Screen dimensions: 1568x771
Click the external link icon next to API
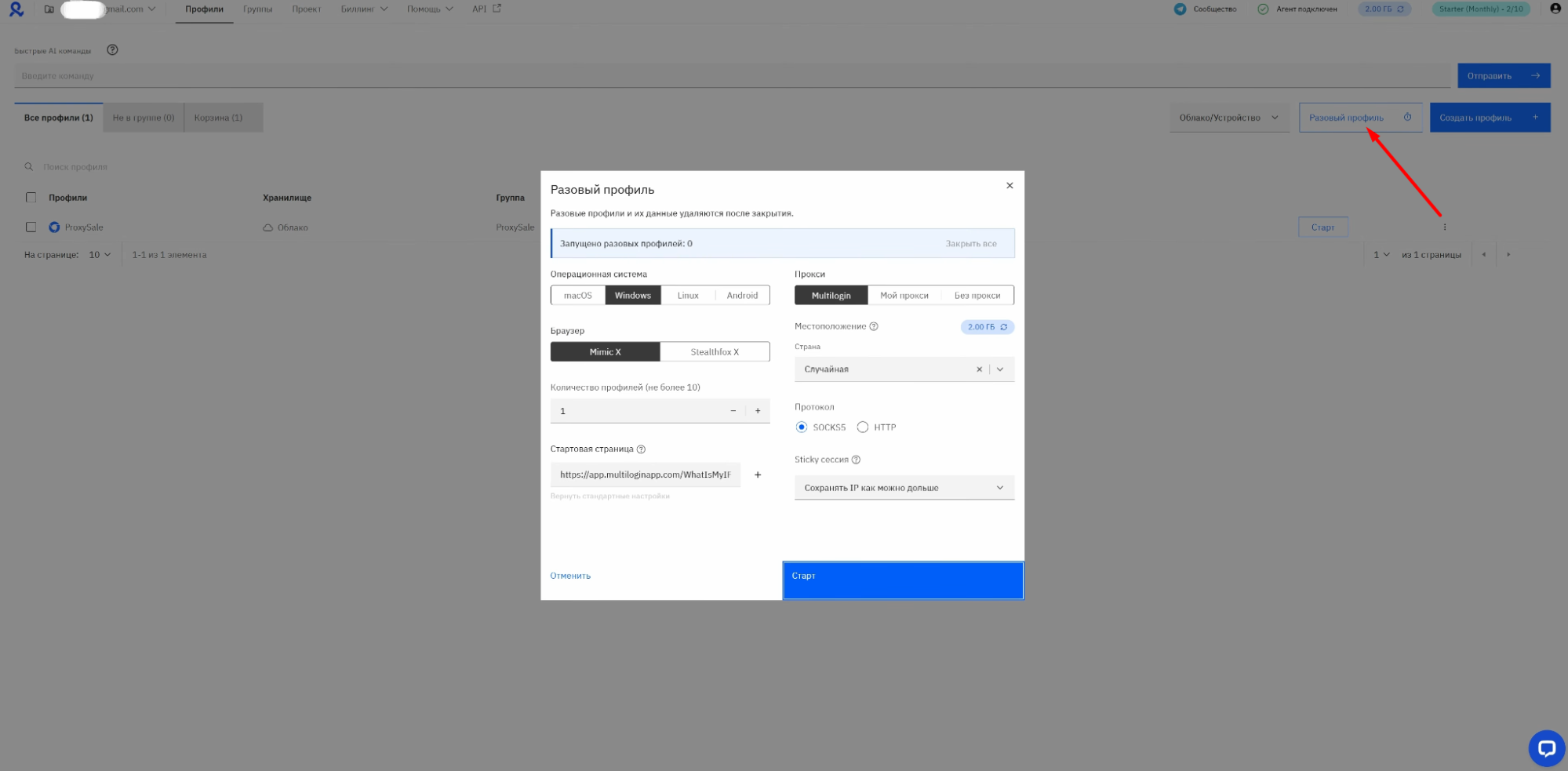click(497, 9)
